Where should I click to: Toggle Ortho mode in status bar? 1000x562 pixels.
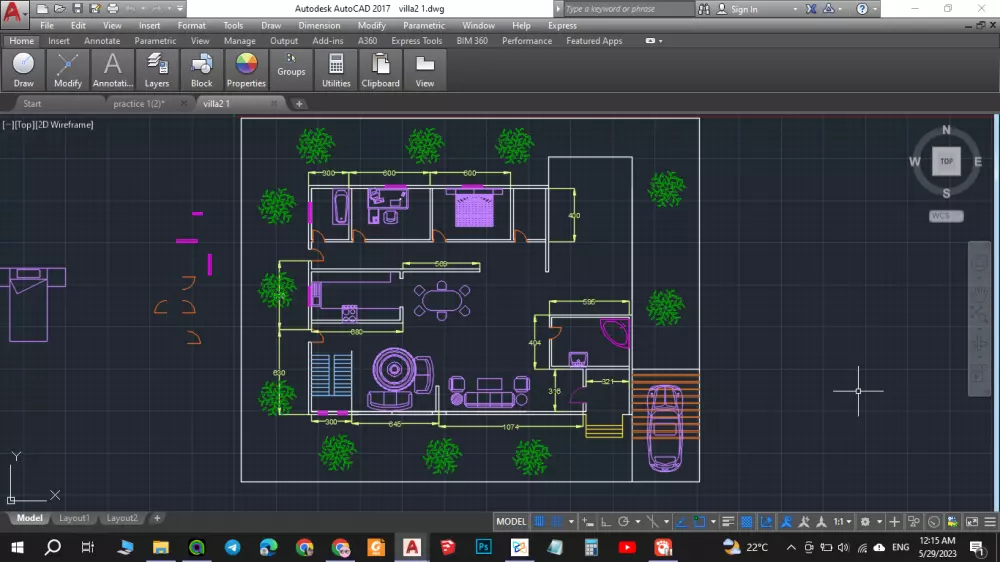(605, 522)
